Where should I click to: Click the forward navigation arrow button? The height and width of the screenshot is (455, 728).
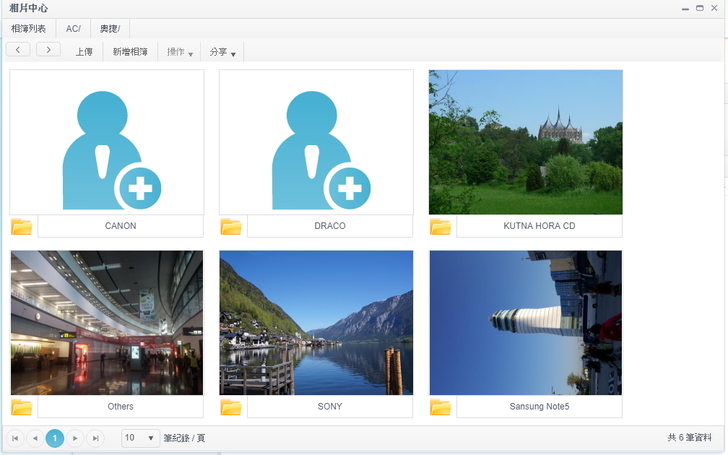48,50
